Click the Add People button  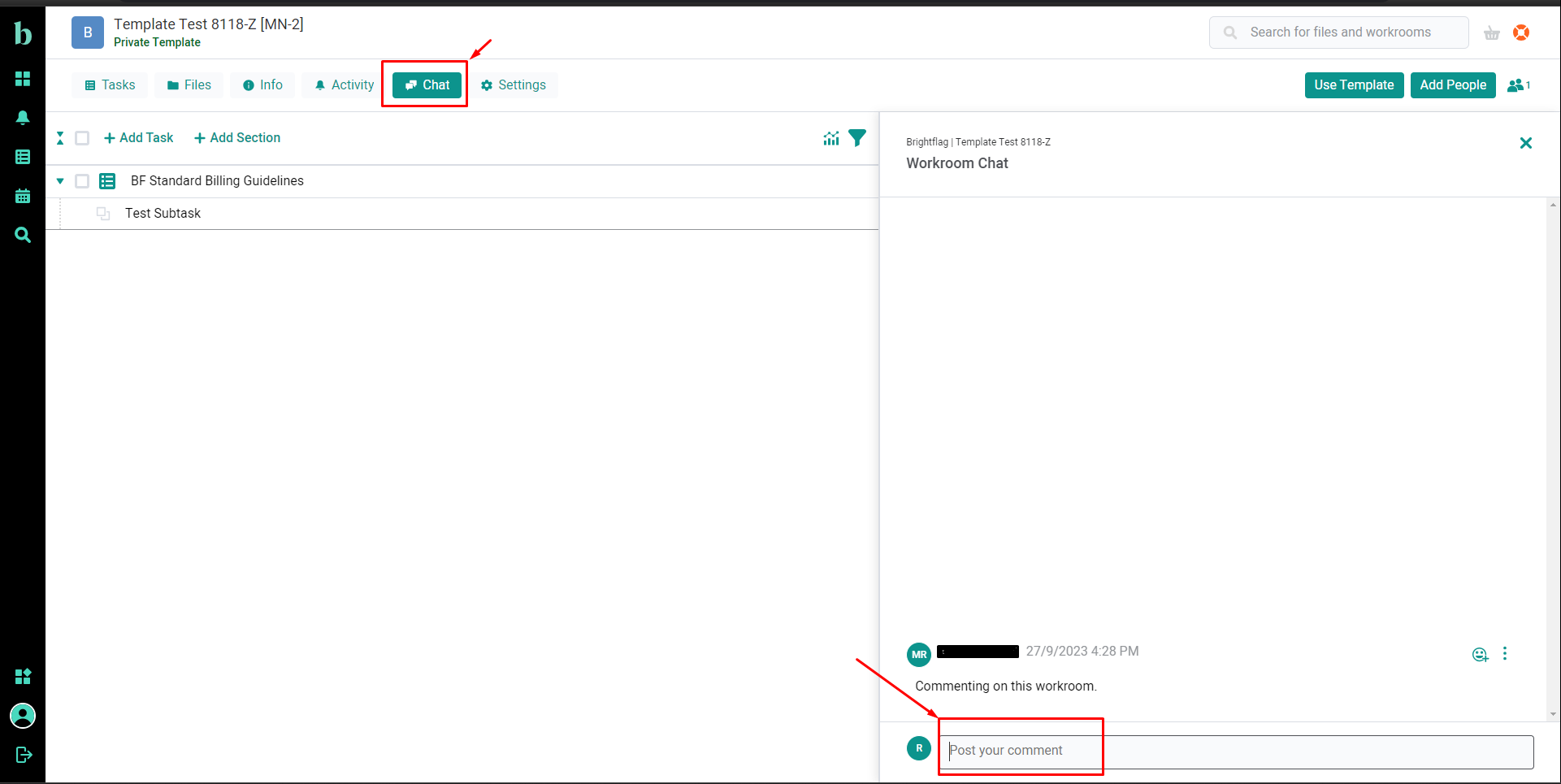pyautogui.click(x=1452, y=85)
